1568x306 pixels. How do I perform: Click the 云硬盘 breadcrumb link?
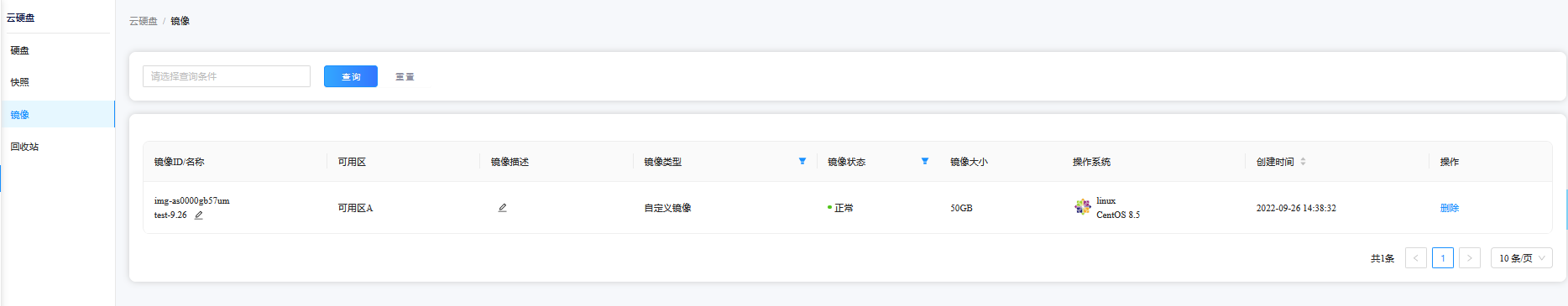pyautogui.click(x=144, y=21)
